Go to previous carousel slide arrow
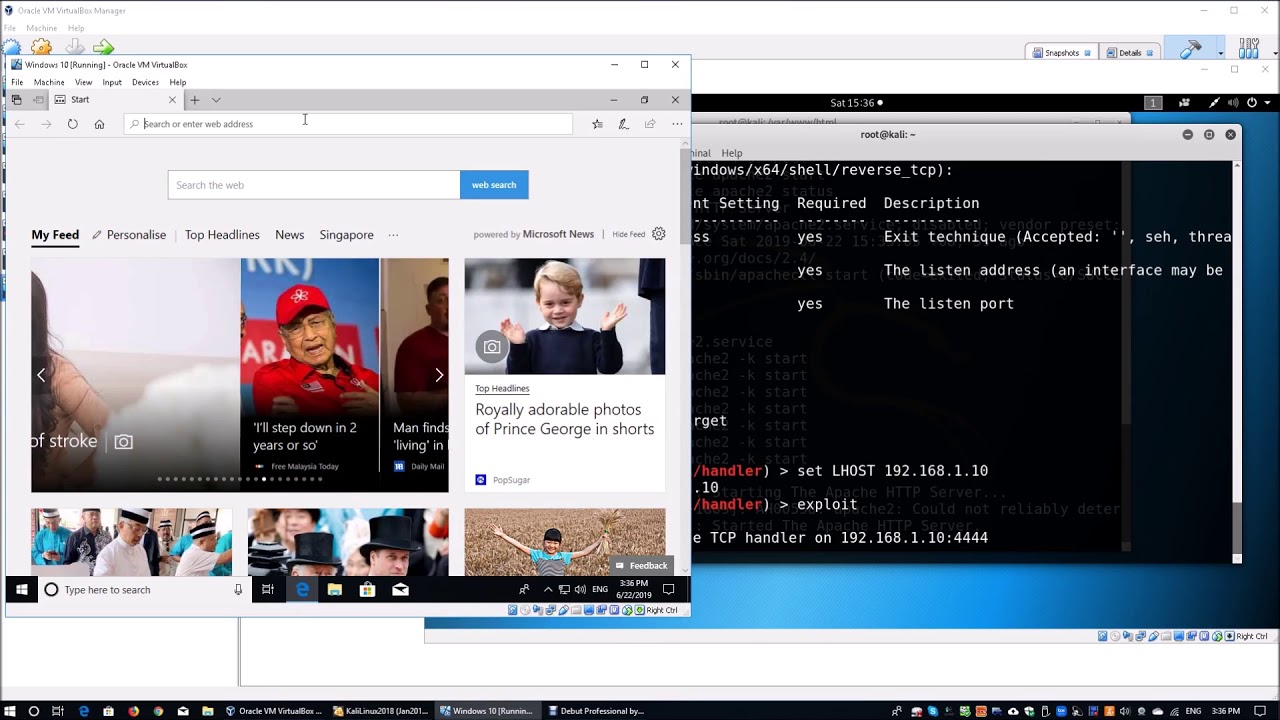Viewport: 1280px width, 720px height. pyautogui.click(x=41, y=375)
